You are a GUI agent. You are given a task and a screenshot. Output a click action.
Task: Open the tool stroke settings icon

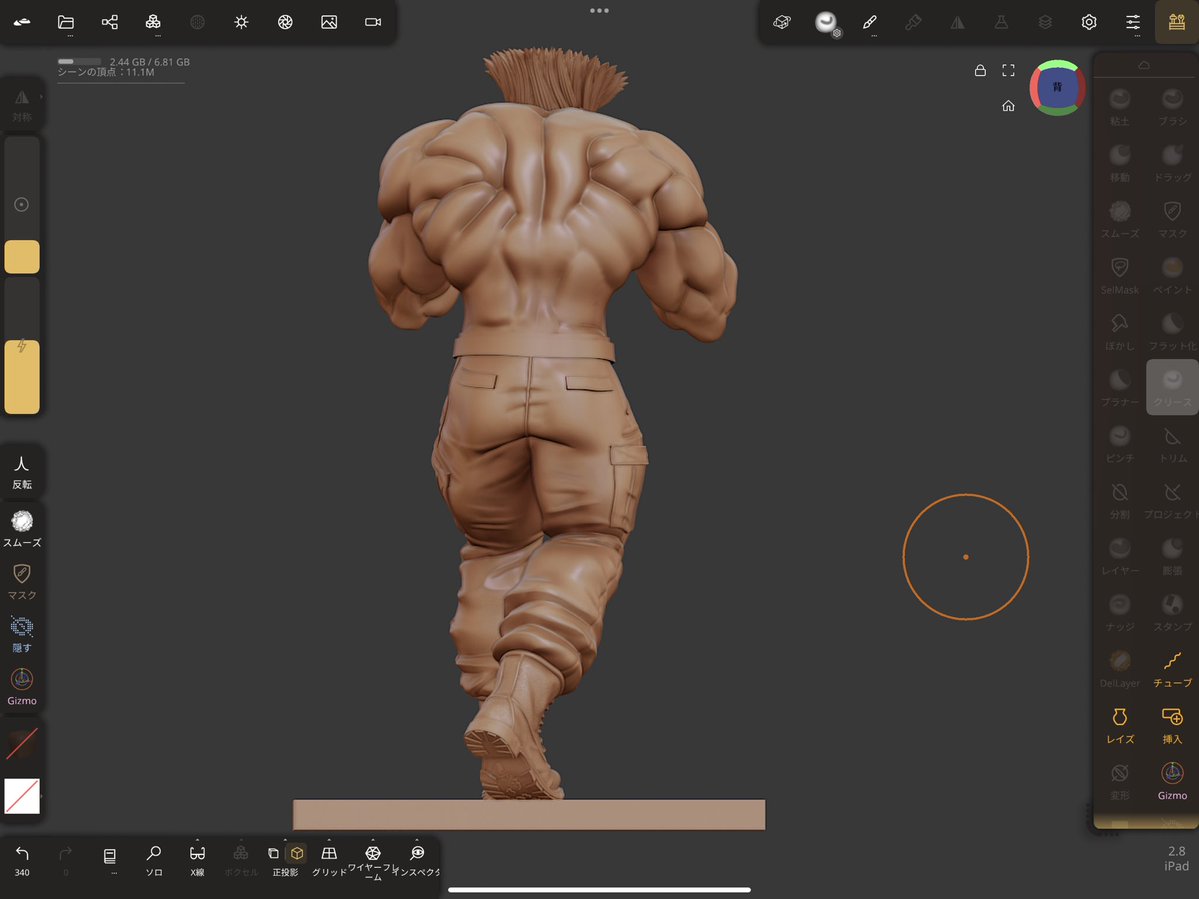(x=781, y=22)
